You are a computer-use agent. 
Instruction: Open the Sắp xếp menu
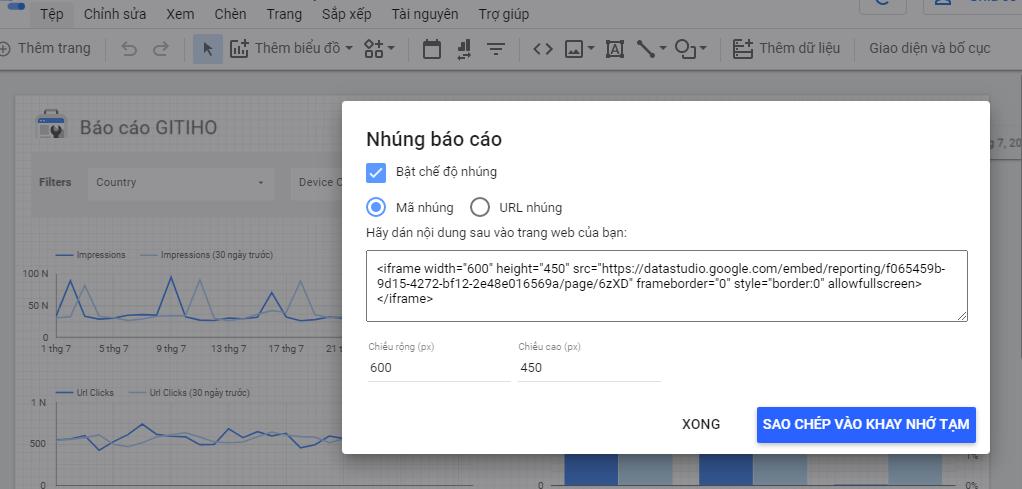347,14
